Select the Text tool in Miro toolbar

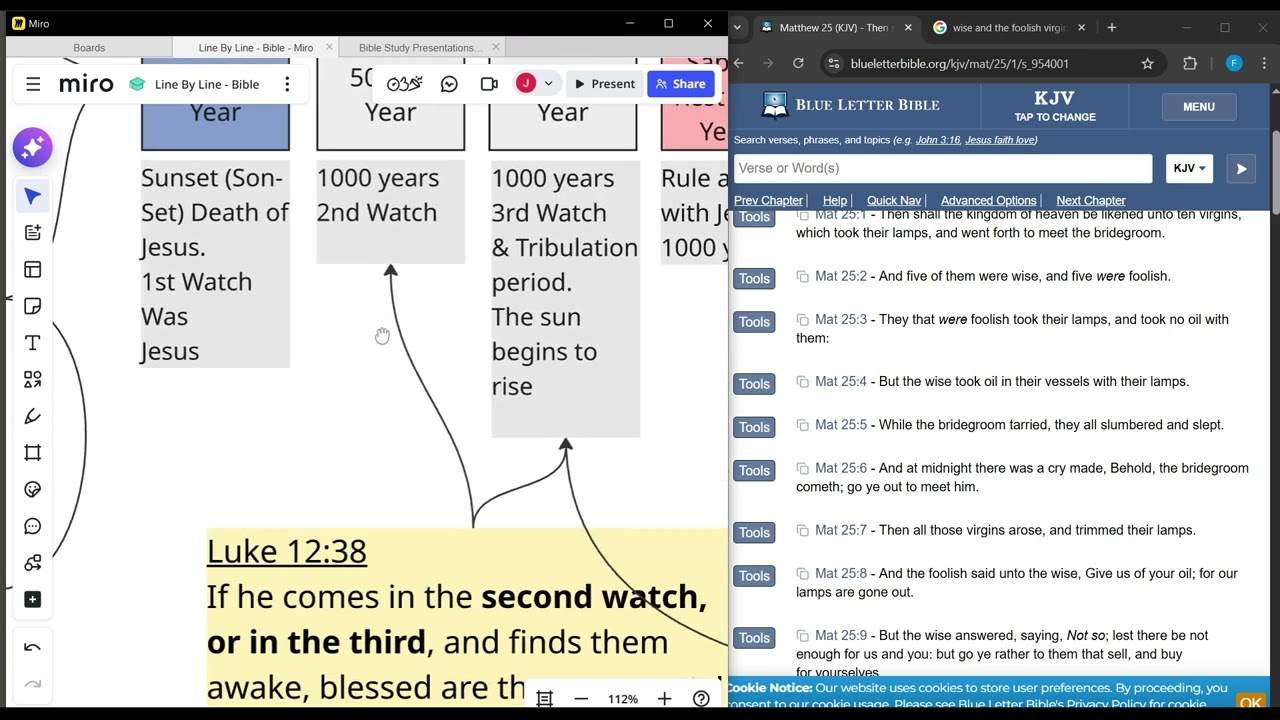[32, 343]
